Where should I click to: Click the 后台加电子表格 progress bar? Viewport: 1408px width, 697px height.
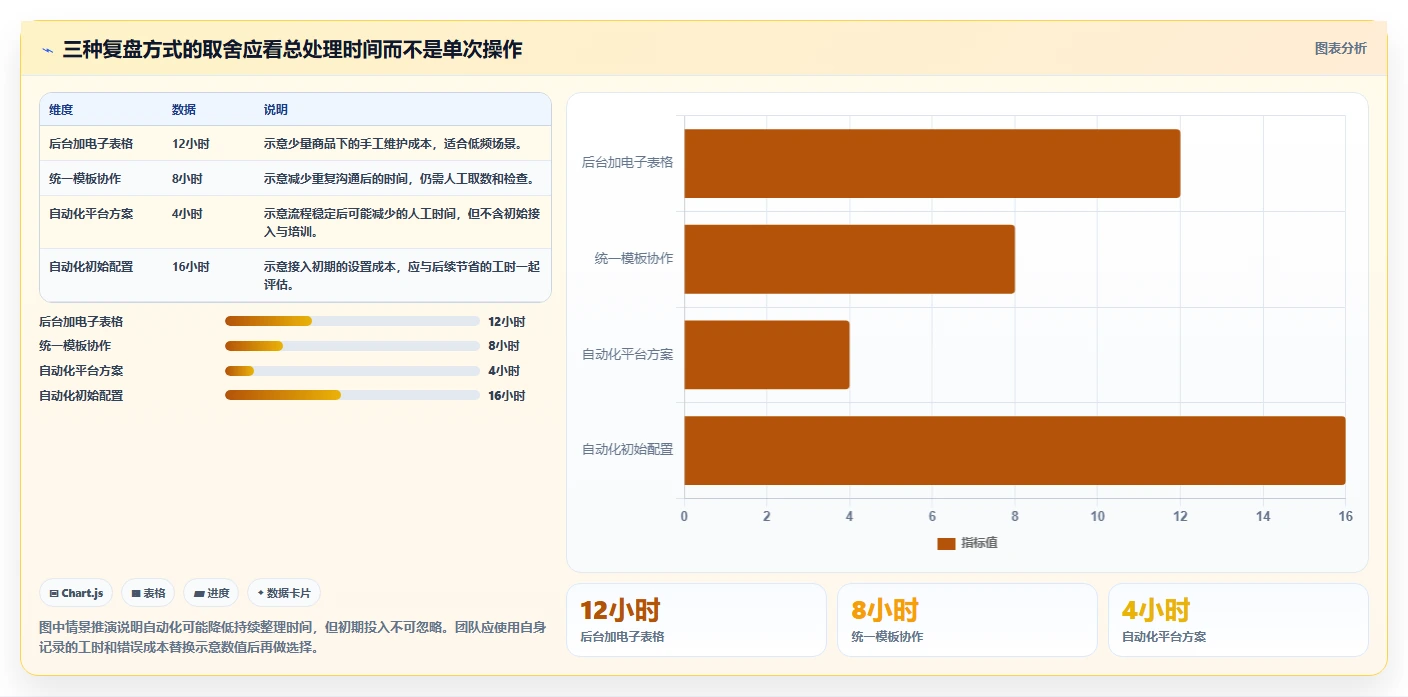coord(352,321)
